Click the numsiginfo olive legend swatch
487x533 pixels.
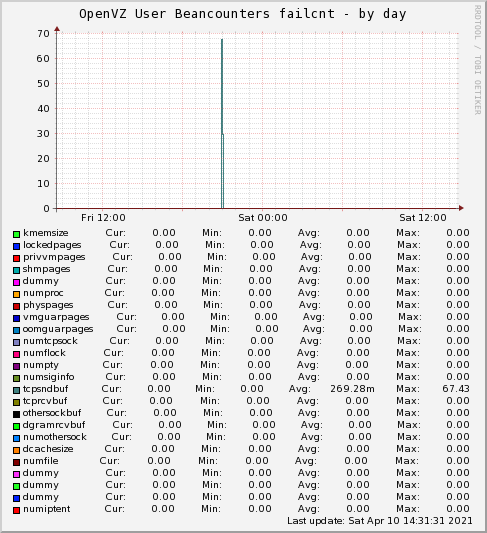click(16, 379)
